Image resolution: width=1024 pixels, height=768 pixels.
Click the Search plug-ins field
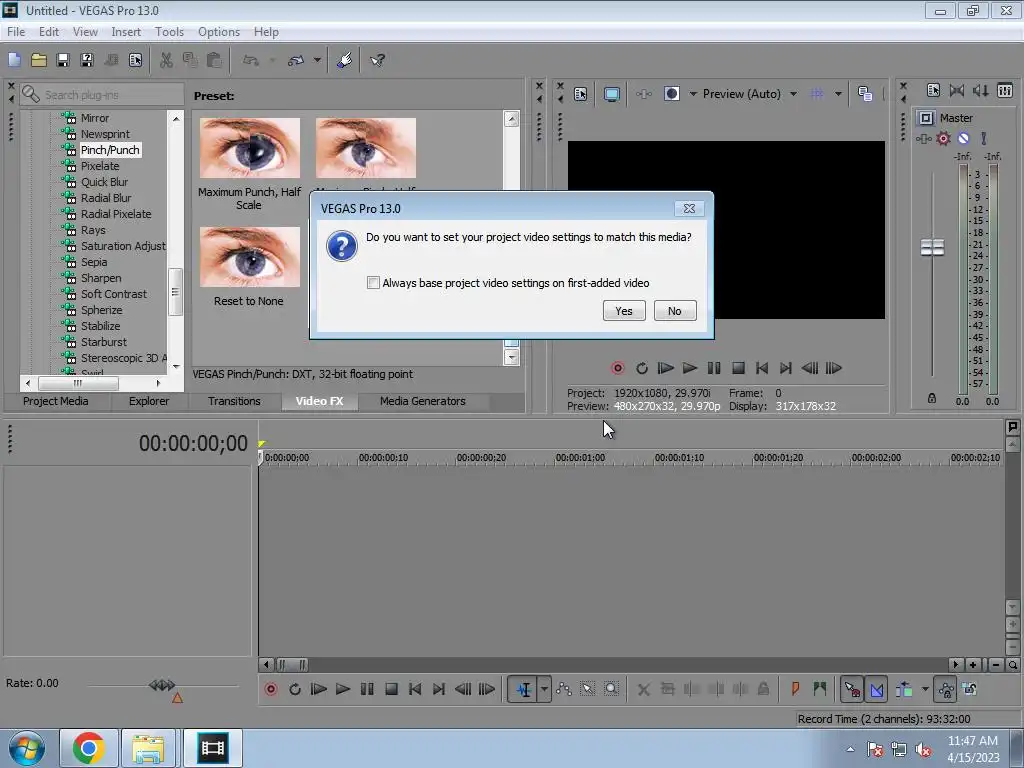point(102,95)
